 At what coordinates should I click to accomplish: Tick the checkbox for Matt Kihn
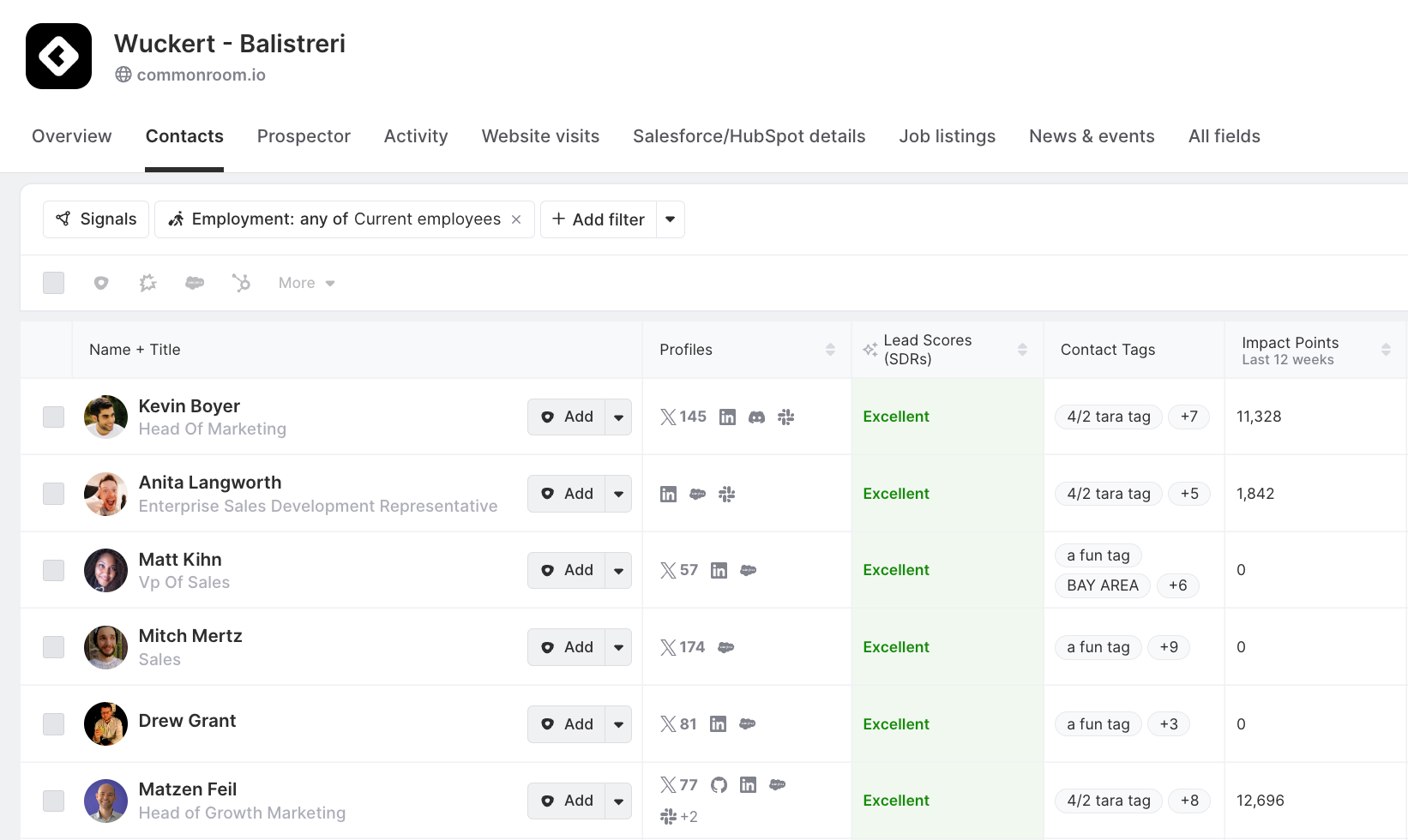[53, 571]
